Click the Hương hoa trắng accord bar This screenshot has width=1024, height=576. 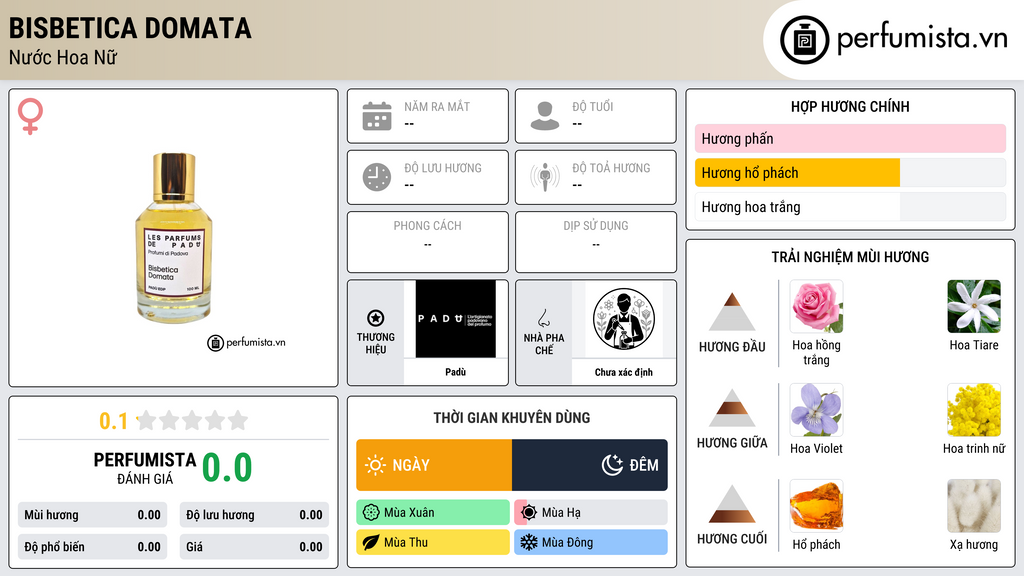tap(850, 207)
